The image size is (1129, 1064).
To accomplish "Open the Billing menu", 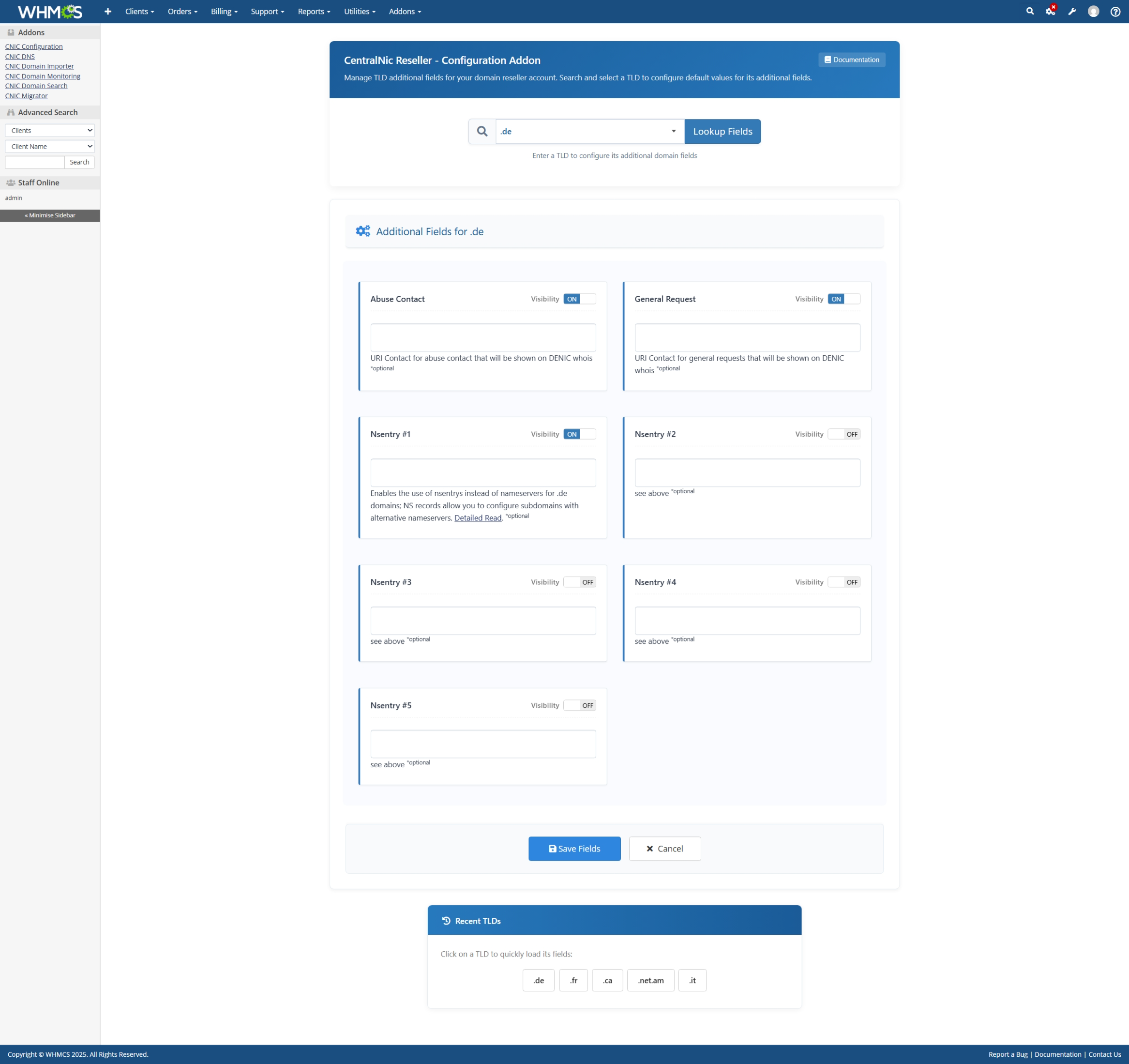I will pos(225,11).
